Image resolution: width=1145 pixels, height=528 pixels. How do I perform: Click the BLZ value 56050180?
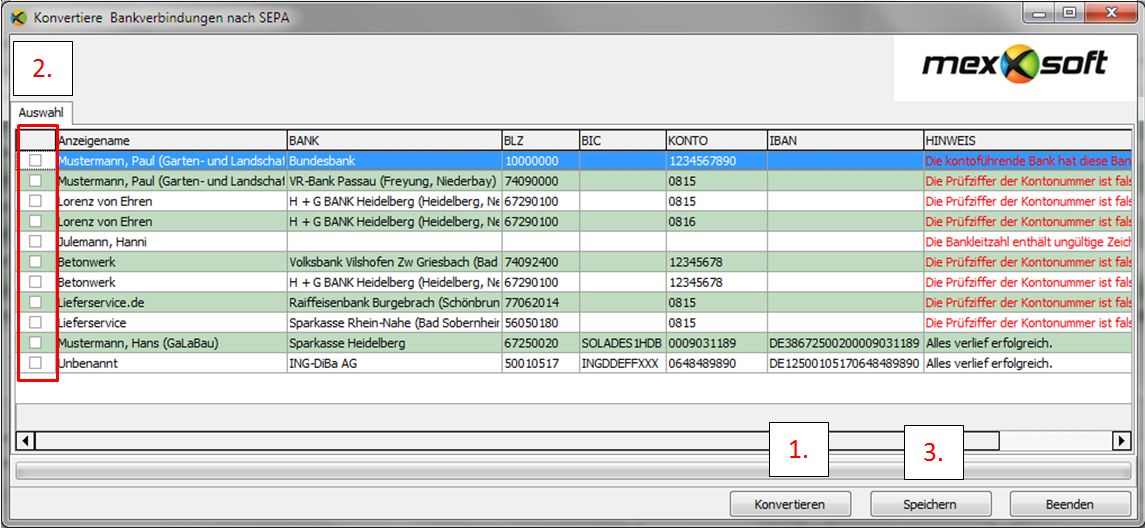point(540,322)
